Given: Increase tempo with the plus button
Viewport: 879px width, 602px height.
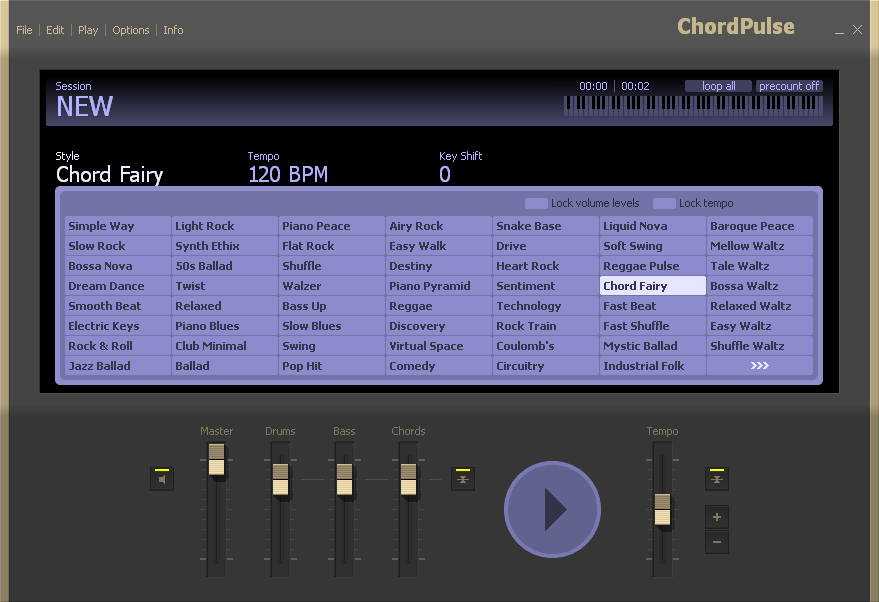Looking at the screenshot, I should 717,517.
